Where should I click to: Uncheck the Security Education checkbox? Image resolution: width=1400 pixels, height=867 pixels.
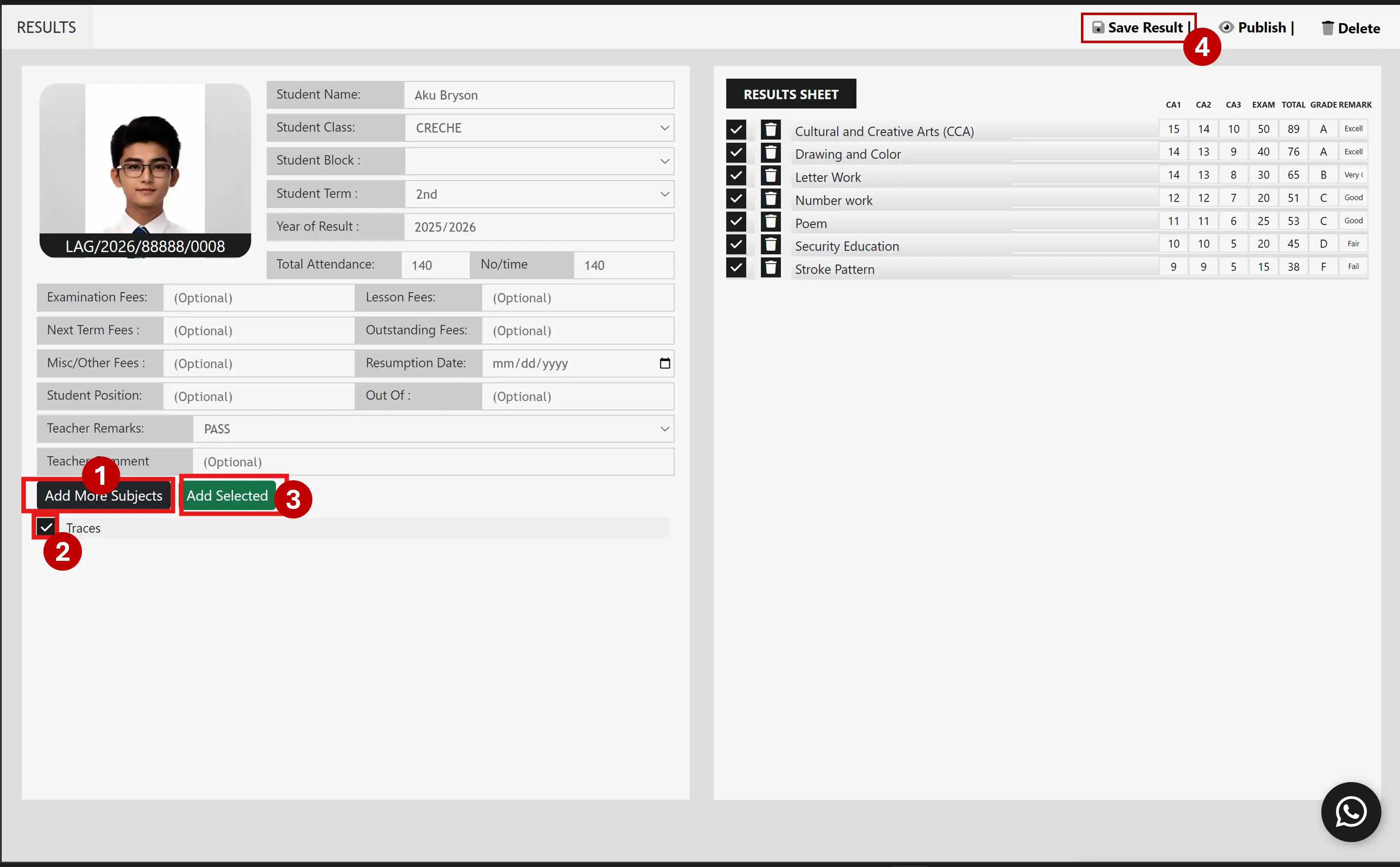(x=736, y=244)
